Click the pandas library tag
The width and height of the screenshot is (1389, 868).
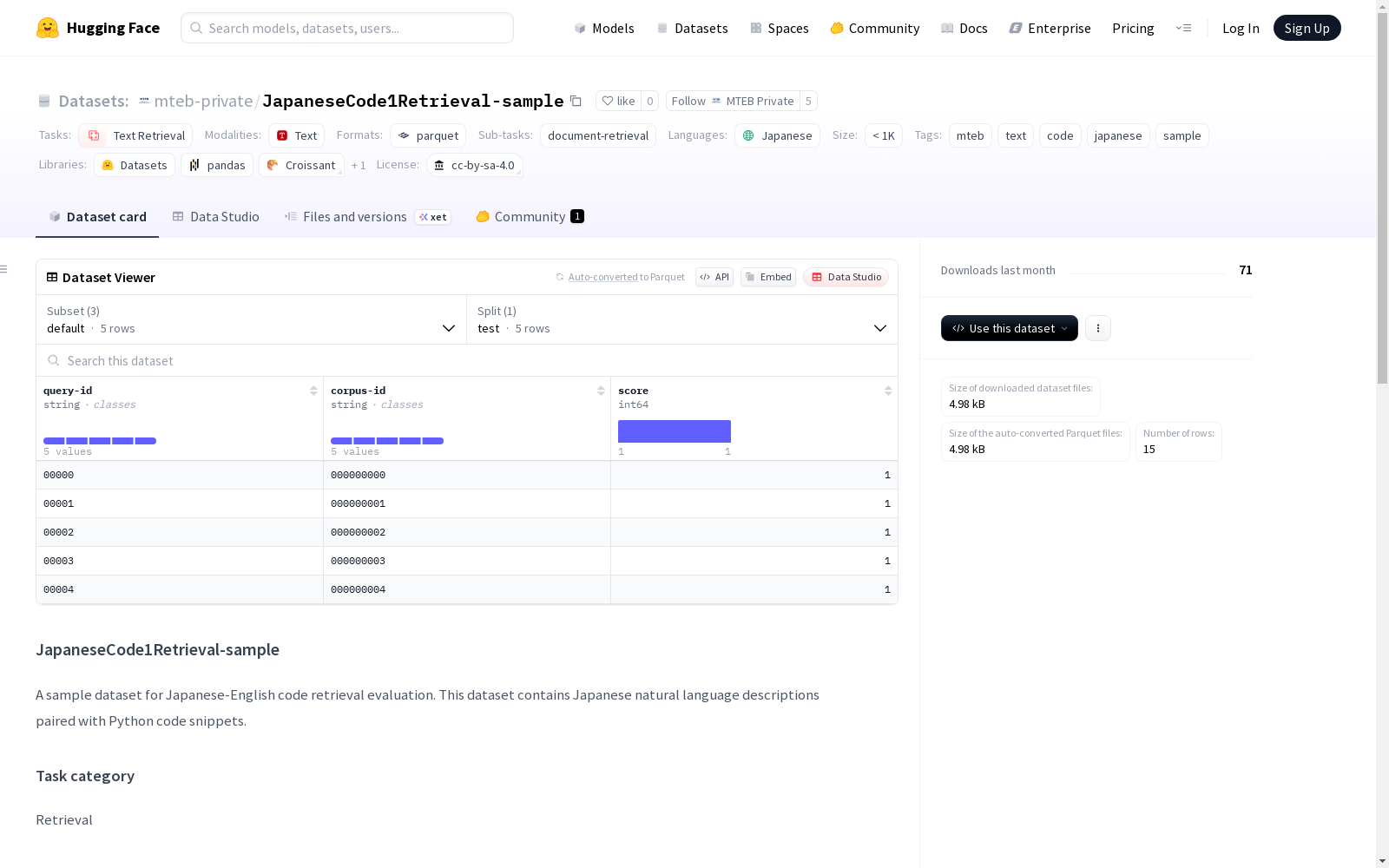pyautogui.click(x=217, y=165)
